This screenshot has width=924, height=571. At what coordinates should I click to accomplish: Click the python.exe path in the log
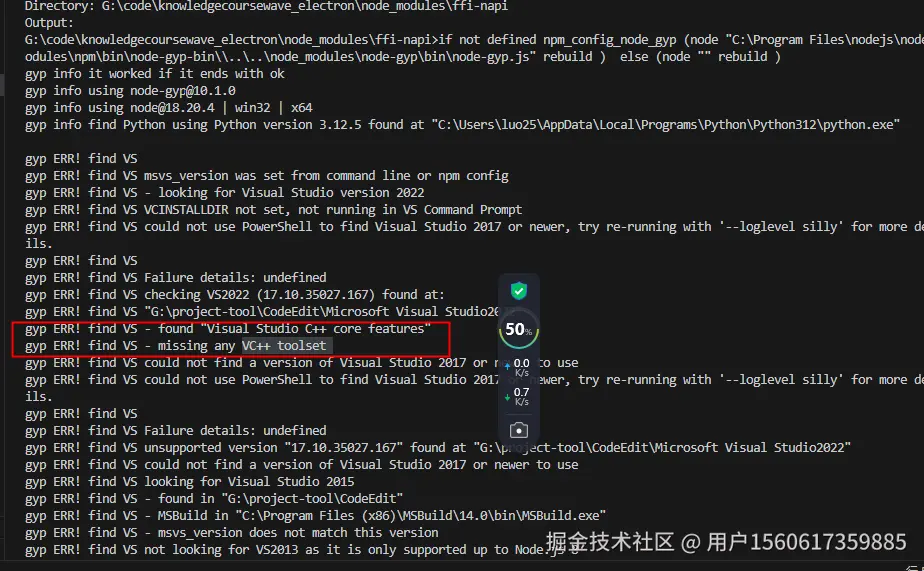pos(666,124)
